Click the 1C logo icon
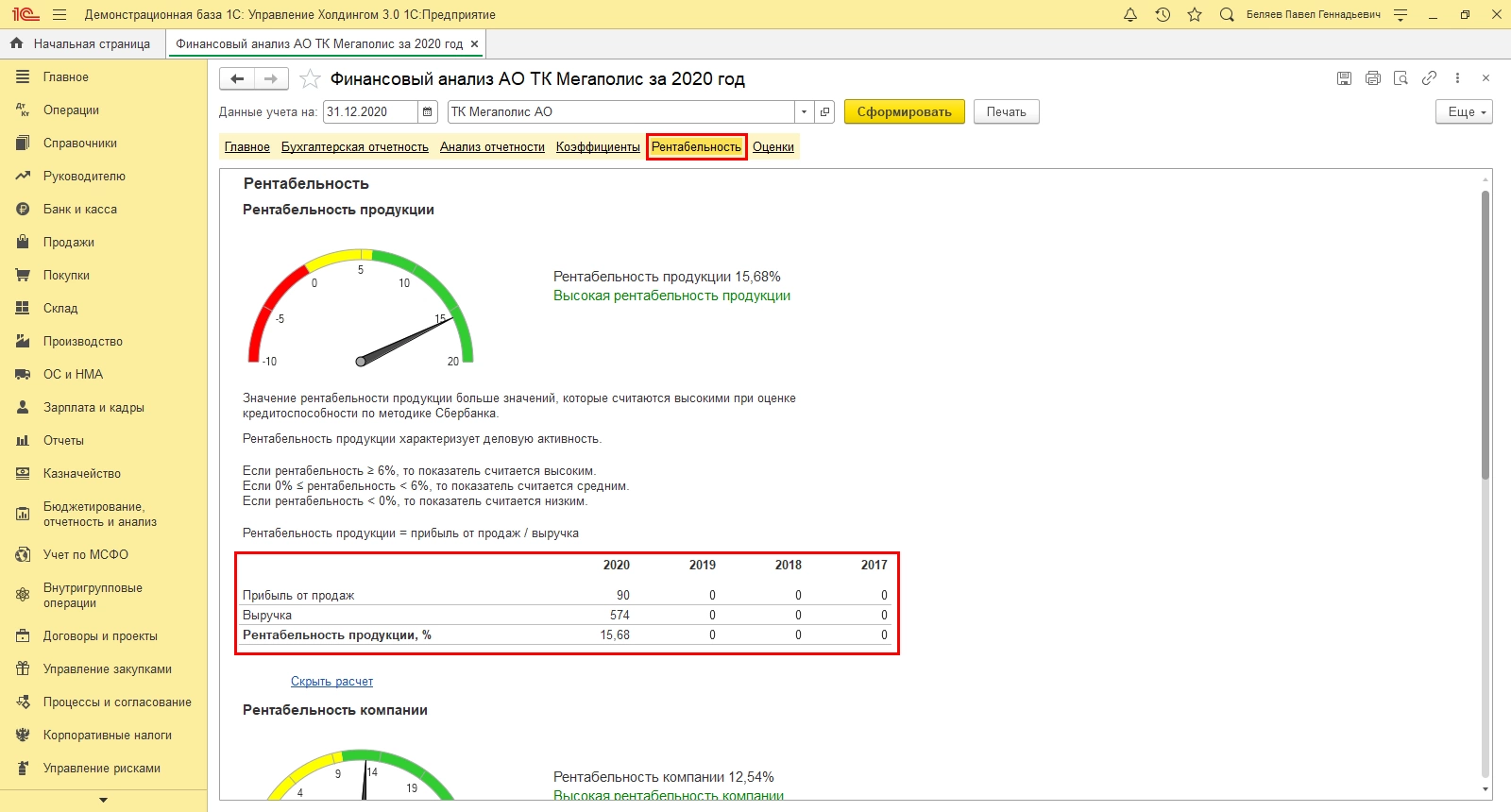Screen dimensions: 1511x812 [x=25, y=14]
